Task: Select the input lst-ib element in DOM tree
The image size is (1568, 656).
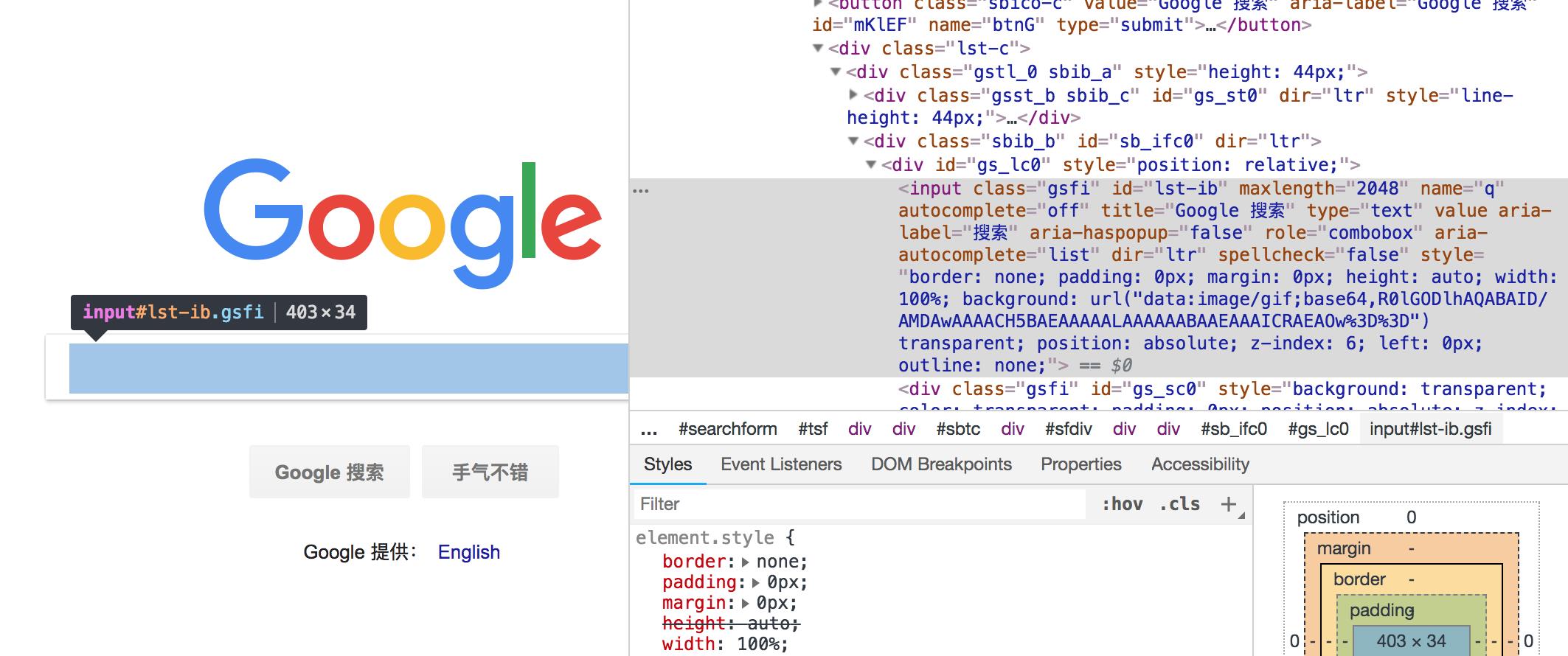Action: point(1099,277)
